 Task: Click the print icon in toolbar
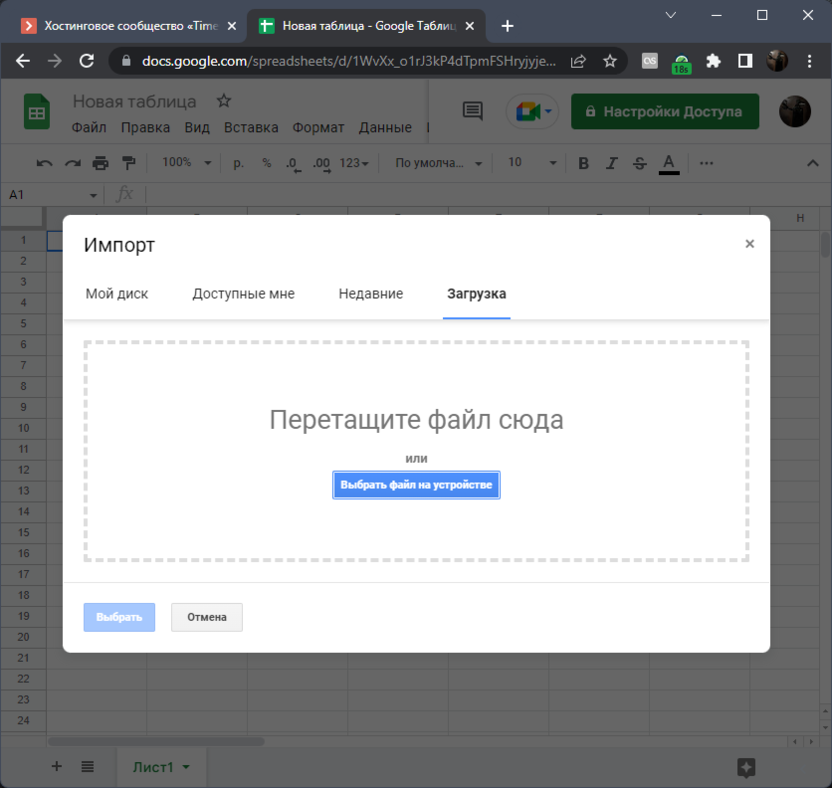100,163
